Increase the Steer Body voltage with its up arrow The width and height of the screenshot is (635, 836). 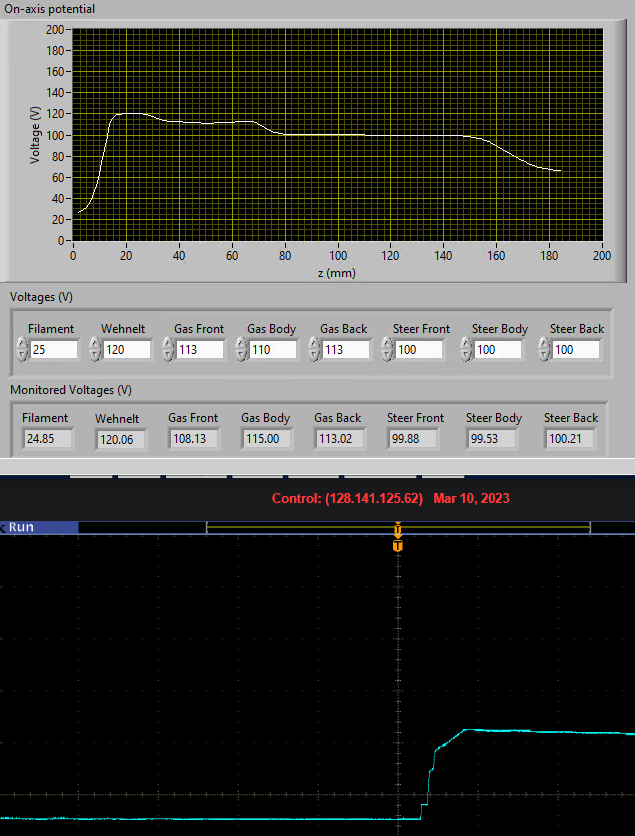point(465,344)
